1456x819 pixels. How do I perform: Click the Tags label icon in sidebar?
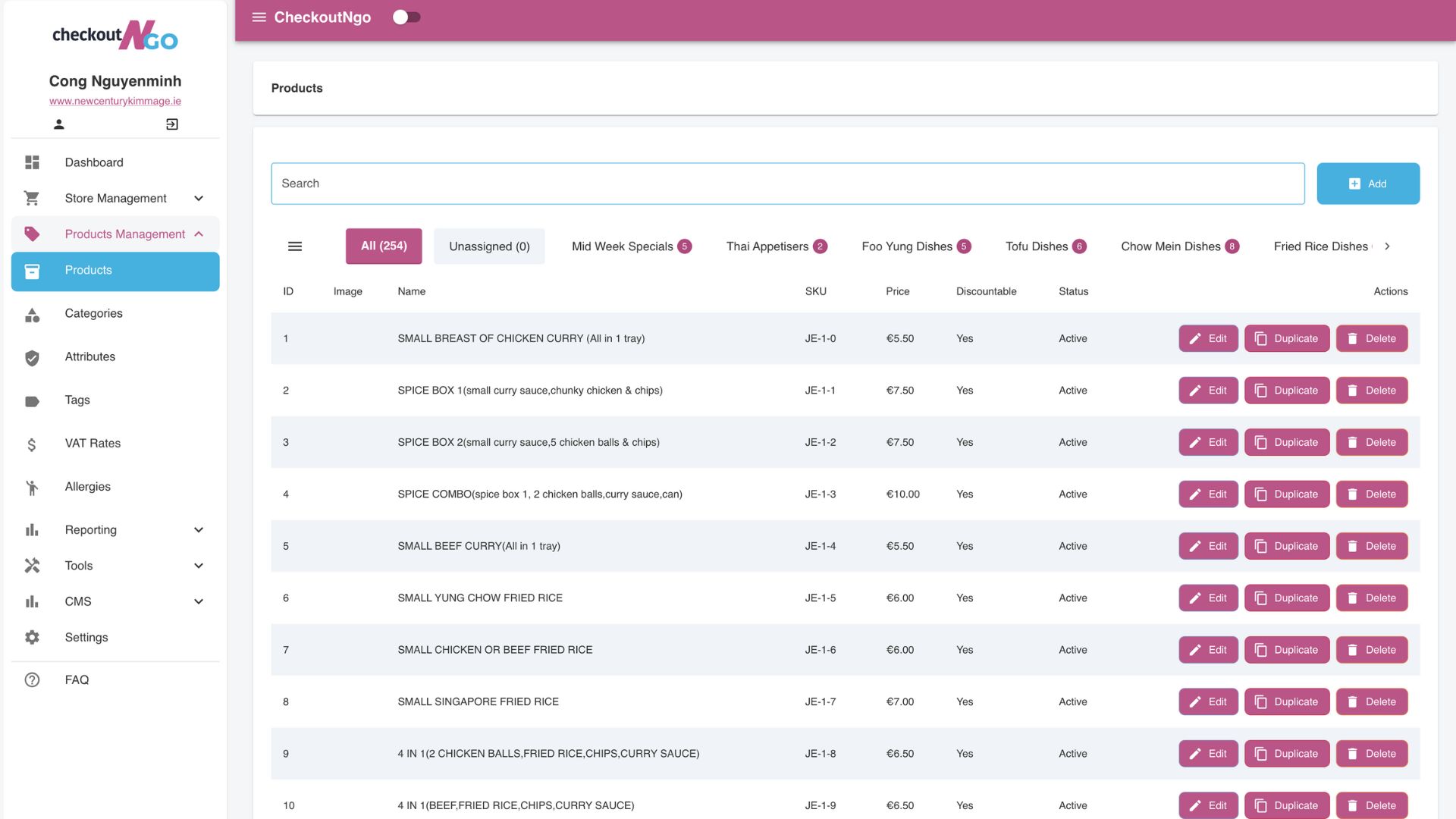(32, 400)
